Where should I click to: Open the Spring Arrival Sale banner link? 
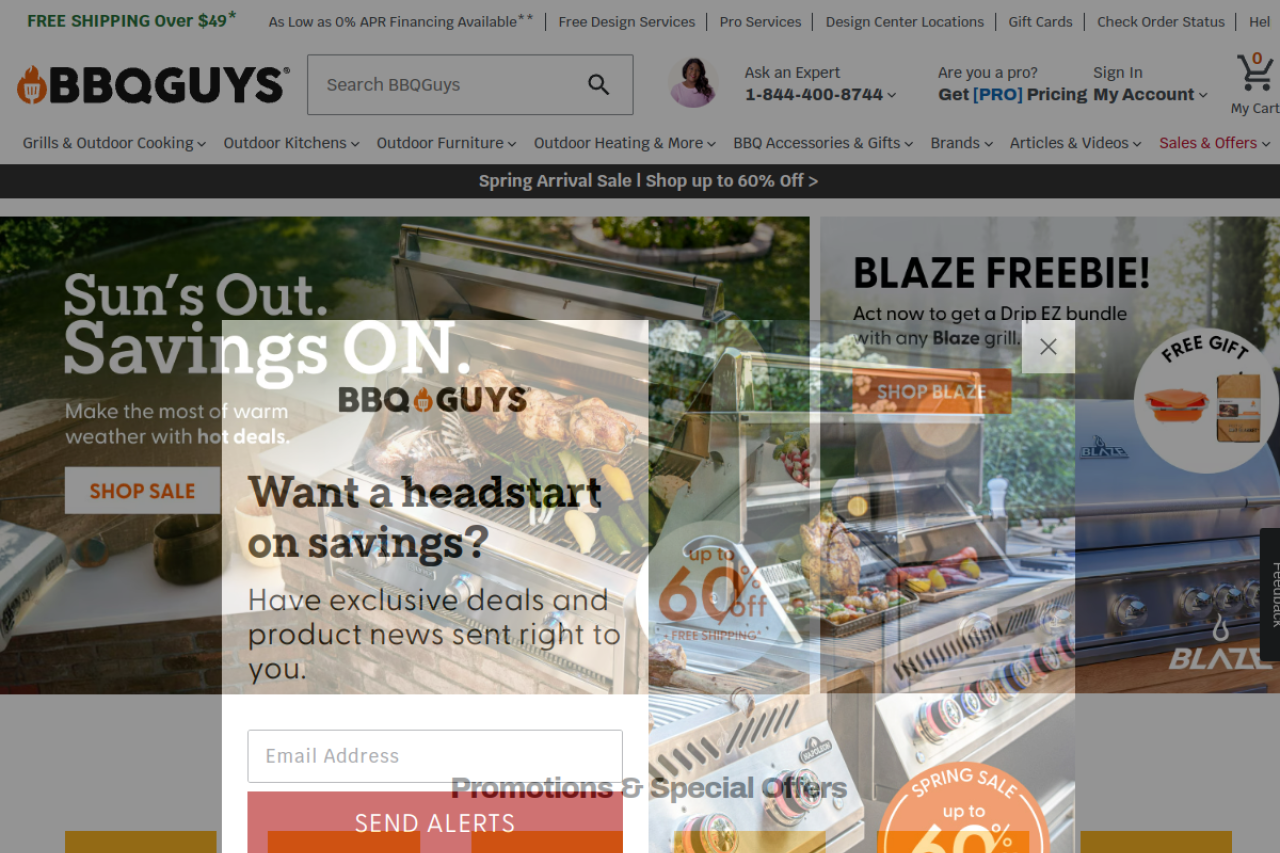click(648, 181)
